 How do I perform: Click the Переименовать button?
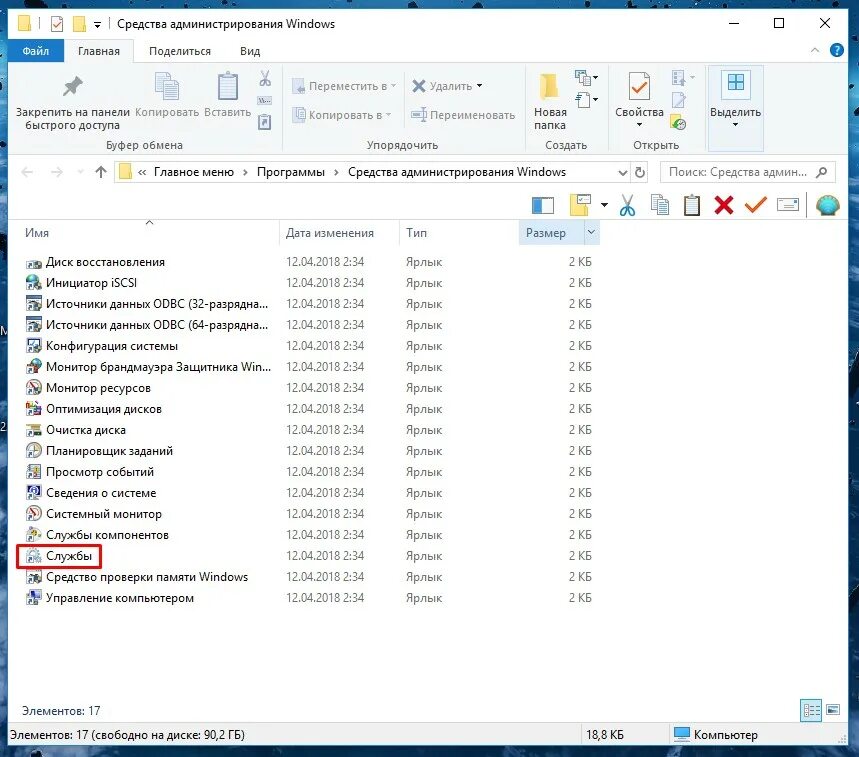coord(463,115)
